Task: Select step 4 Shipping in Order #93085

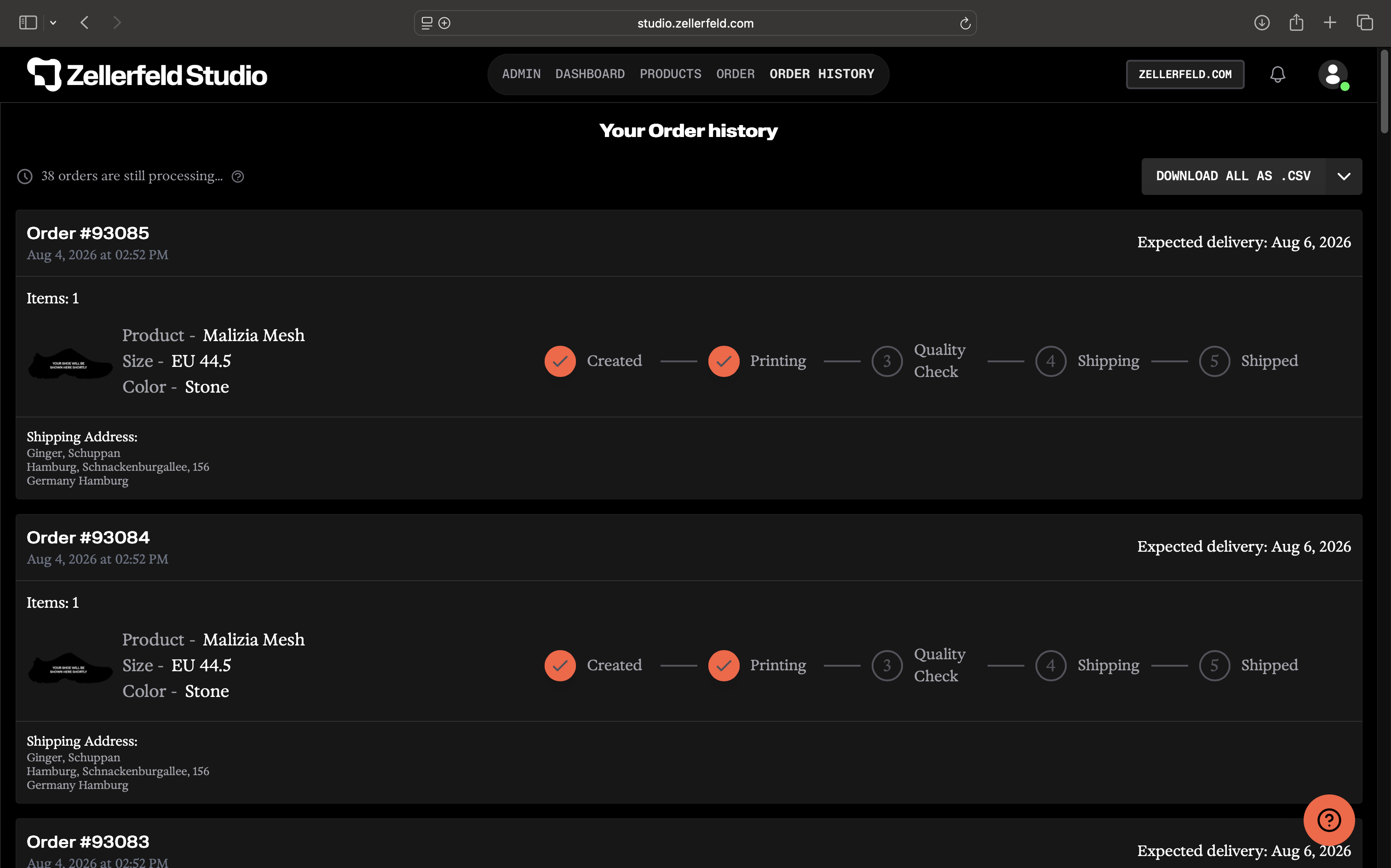Action: click(x=1051, y=361)
